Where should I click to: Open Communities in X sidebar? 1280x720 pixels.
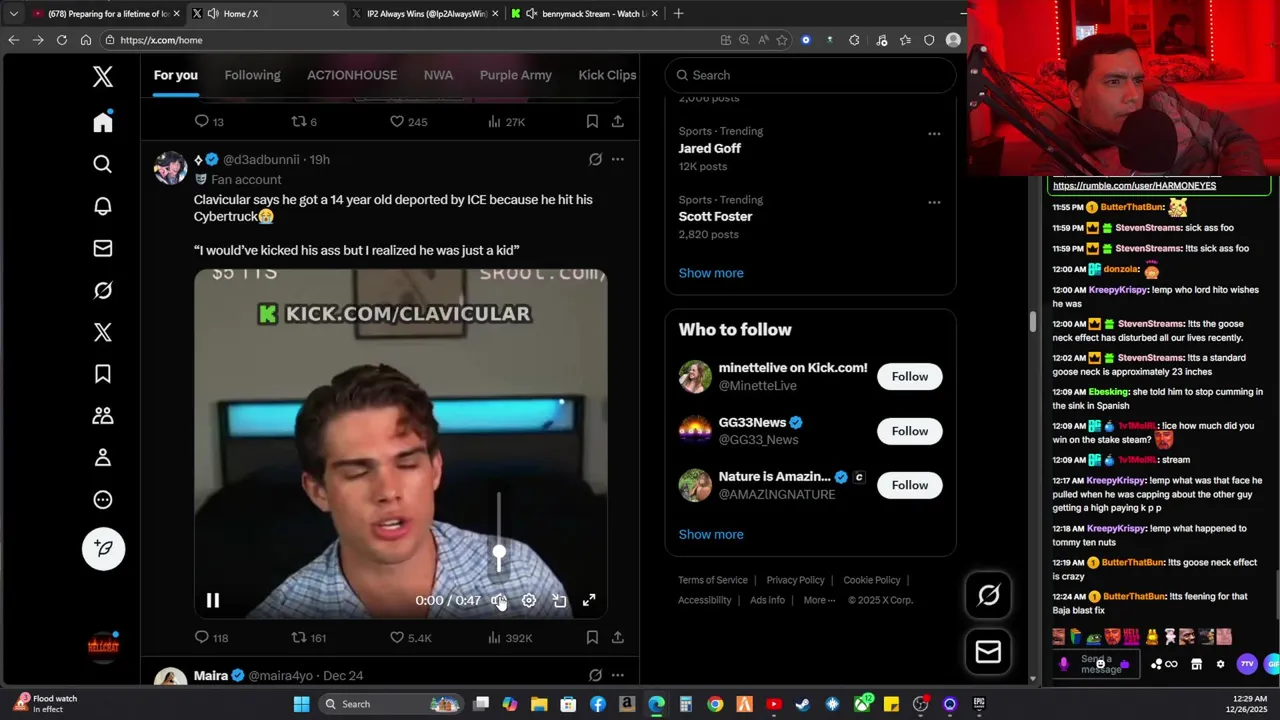coord(103,416)
